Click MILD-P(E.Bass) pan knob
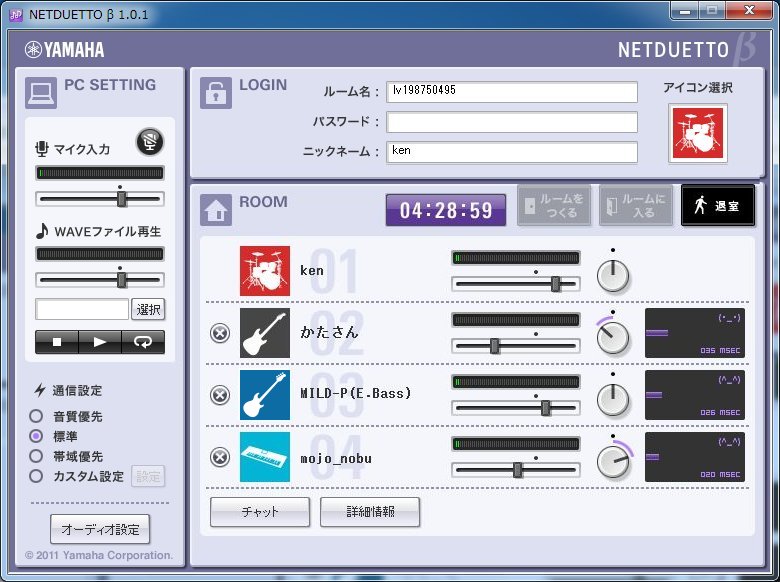Image resolution: width=780 pixels, height=582 pixels. (613, 400)
